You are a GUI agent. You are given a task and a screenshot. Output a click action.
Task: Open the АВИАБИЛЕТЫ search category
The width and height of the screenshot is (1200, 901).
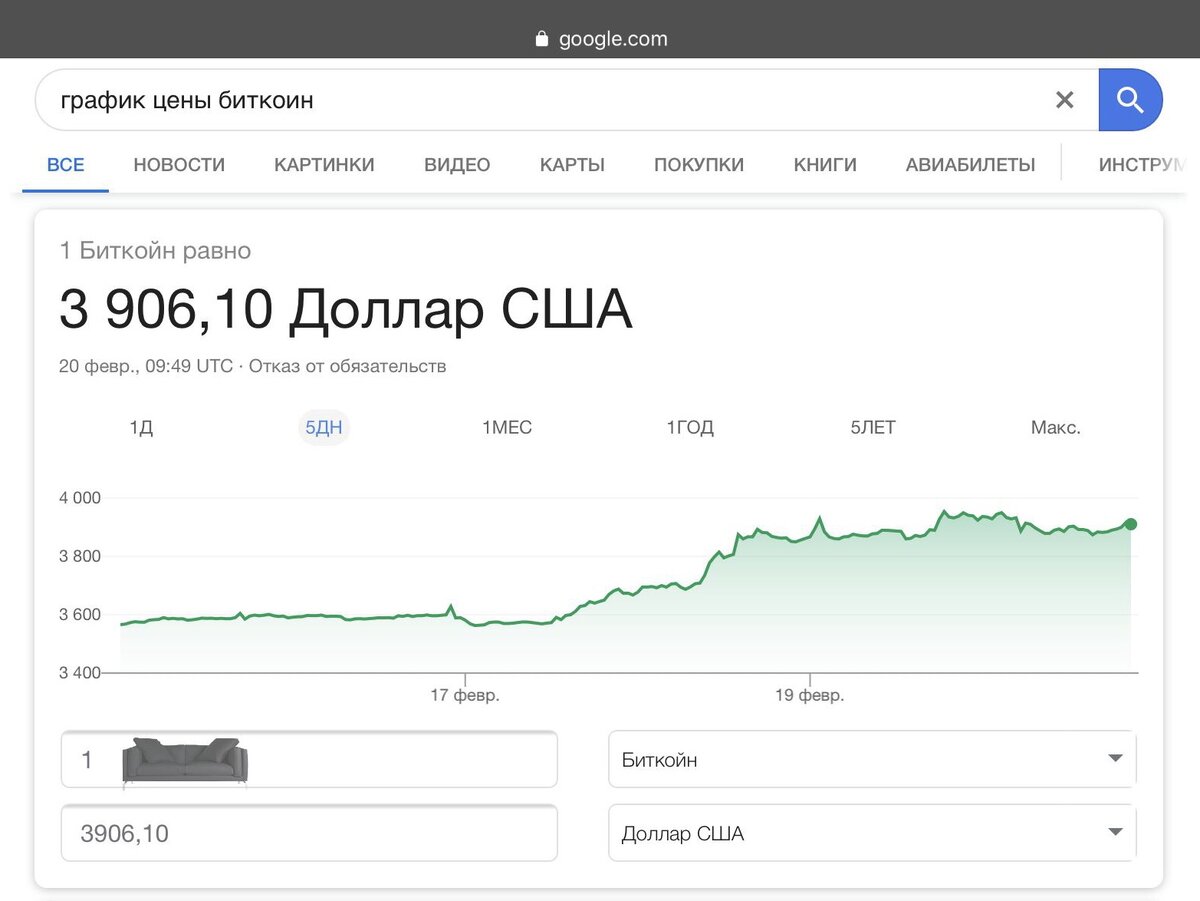coord(970,164)
